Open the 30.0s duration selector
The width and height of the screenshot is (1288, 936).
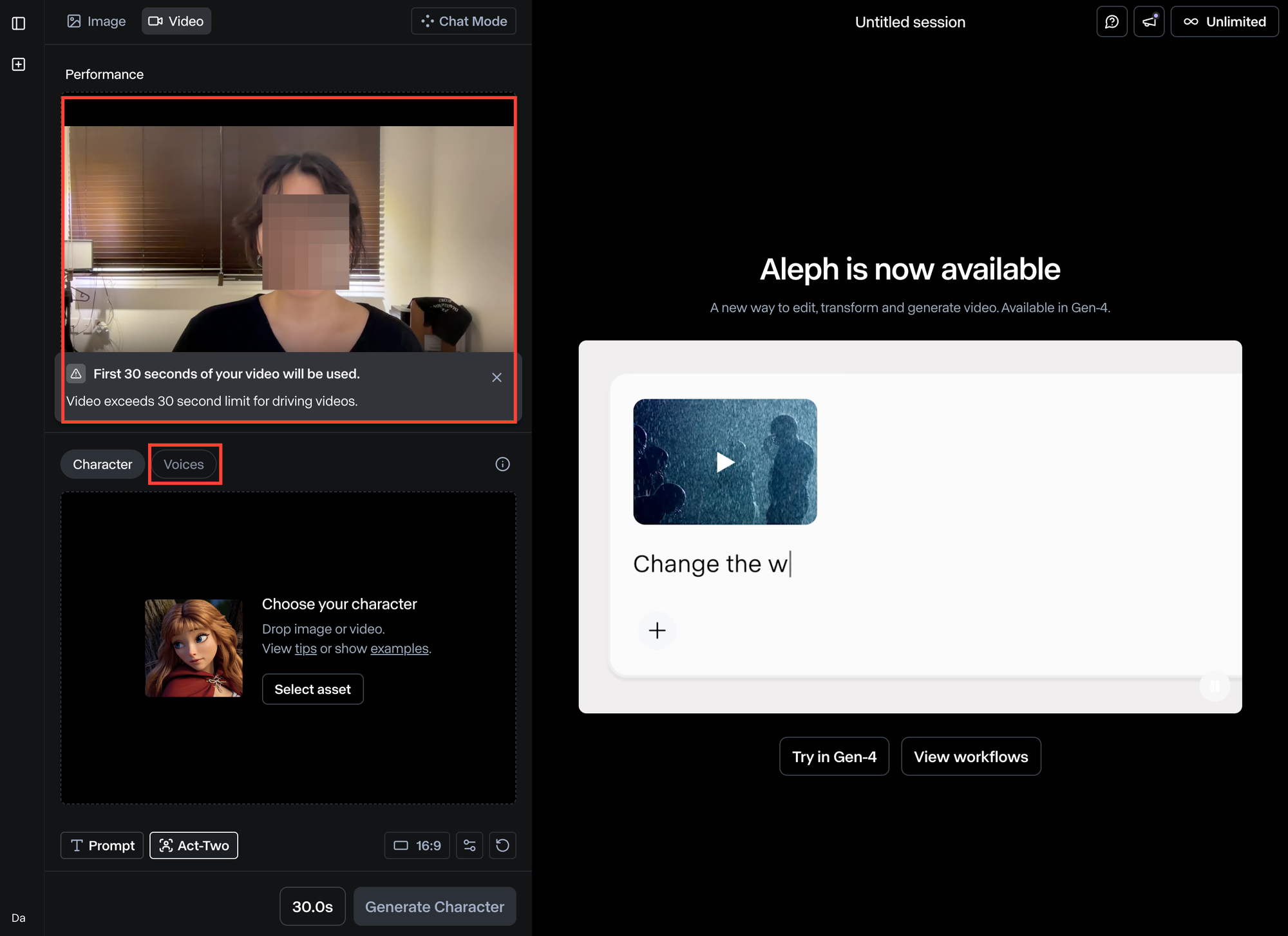312,906
